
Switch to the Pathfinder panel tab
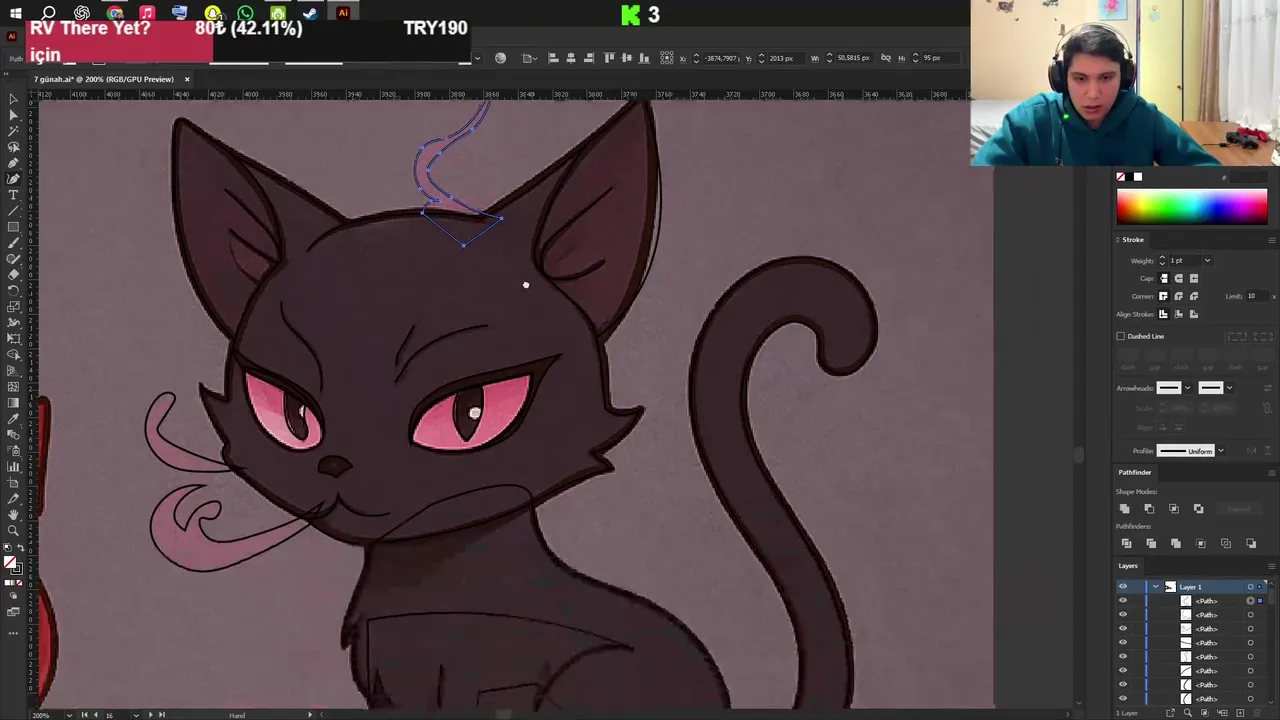1134,472
